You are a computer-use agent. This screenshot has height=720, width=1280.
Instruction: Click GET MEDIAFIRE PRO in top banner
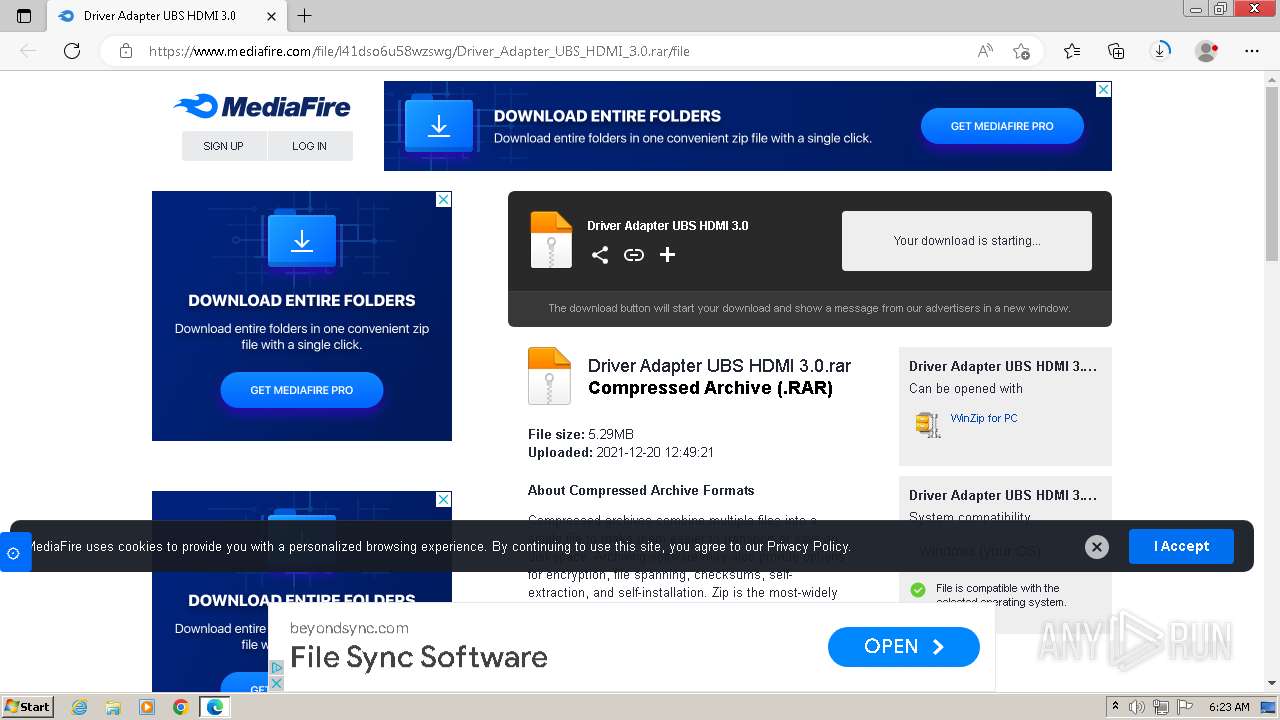click(1002, 126)
